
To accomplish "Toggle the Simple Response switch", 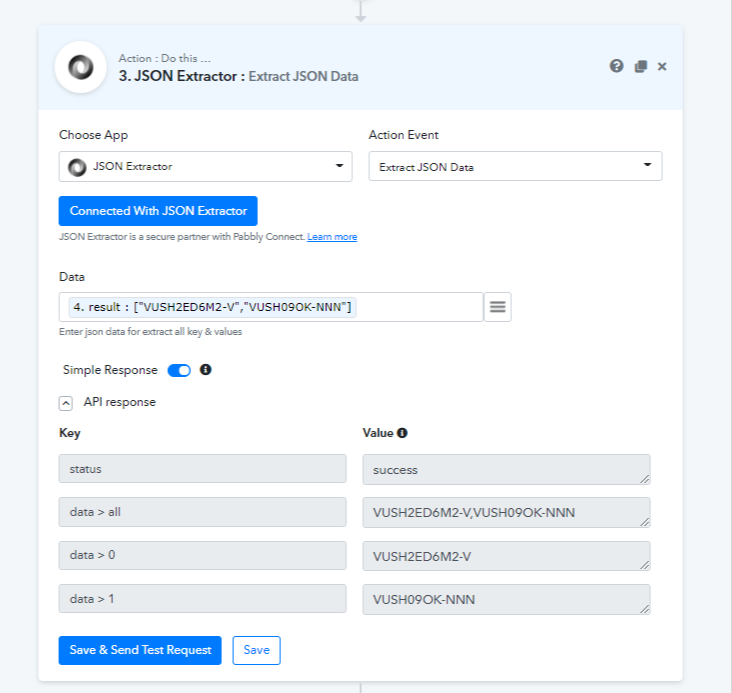I will [x=179, y=370].
